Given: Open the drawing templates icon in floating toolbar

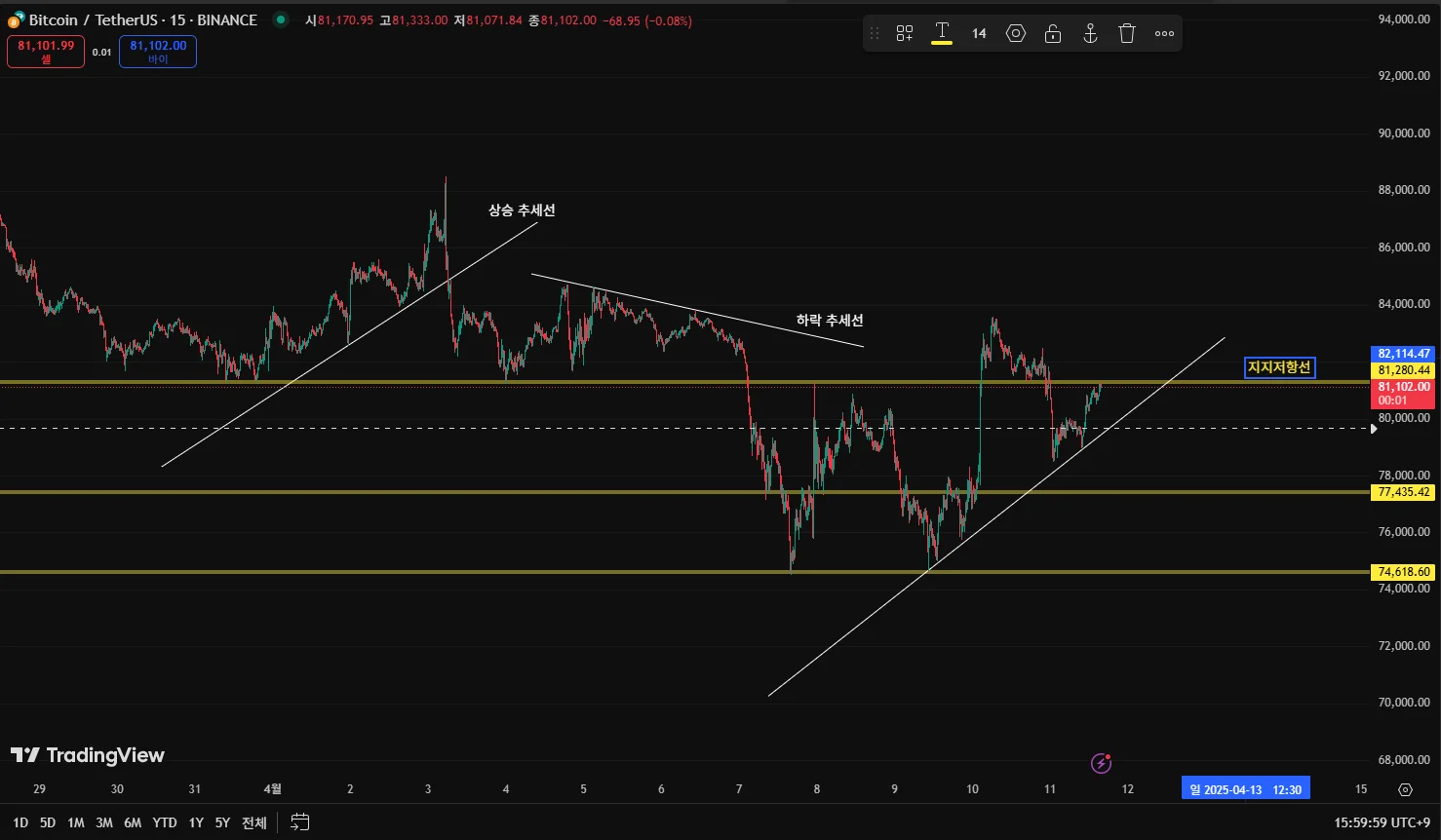Looking at the screenshot, I should pyautogui.click(x=905, y=33).
